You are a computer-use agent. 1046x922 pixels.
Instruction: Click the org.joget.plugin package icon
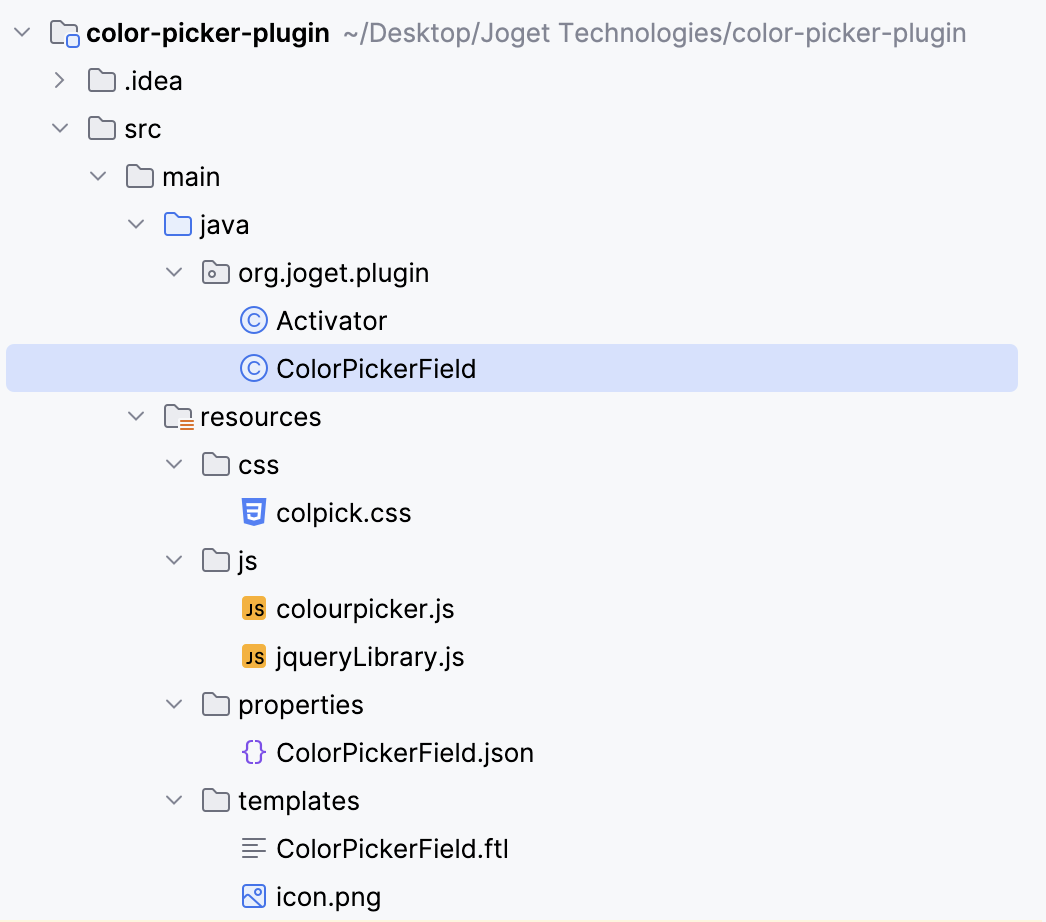tap(215, 273)
